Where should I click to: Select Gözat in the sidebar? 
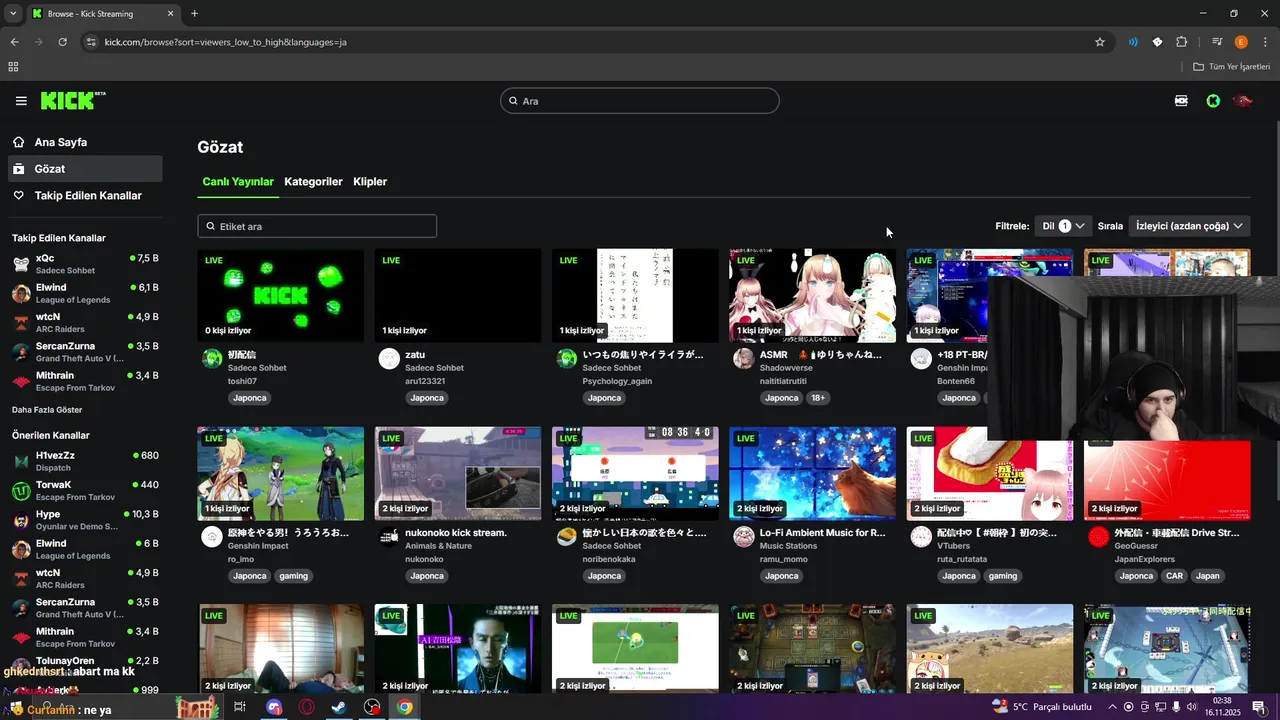(84, 169)
